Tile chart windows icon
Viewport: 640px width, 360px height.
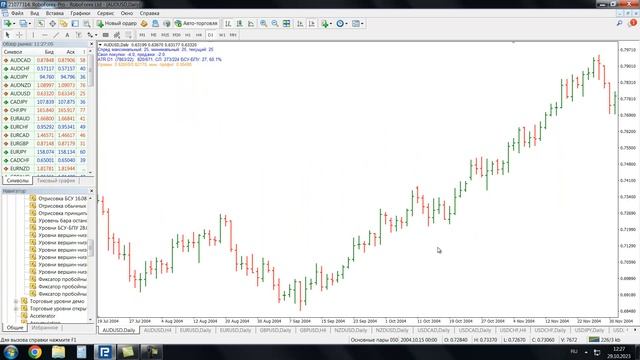tap(287, 24)
